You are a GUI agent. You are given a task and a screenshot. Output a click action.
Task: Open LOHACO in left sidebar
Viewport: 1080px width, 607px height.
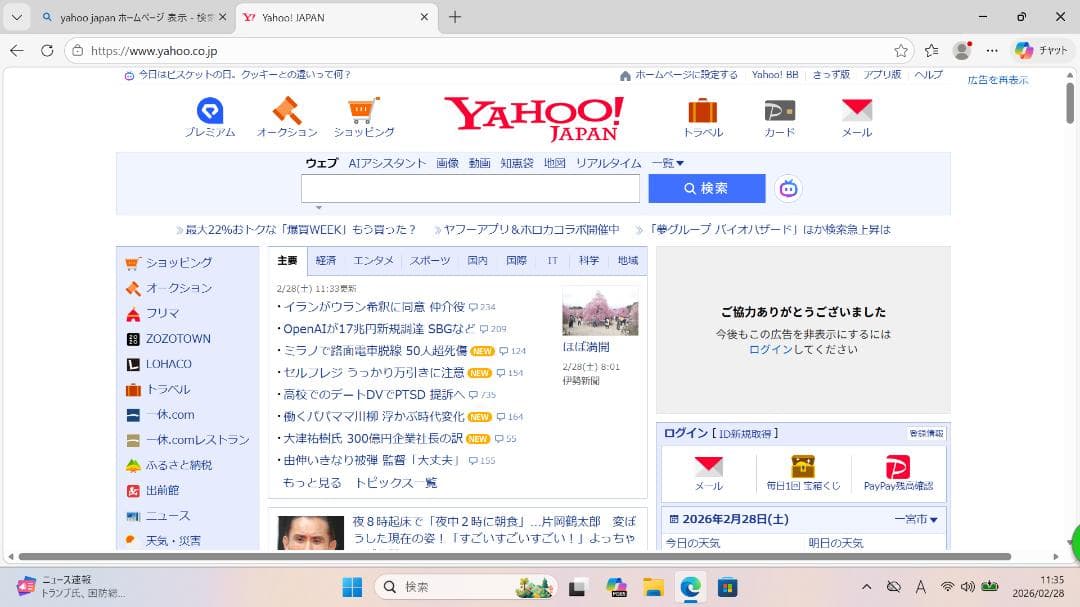click(x=169, y=364)
